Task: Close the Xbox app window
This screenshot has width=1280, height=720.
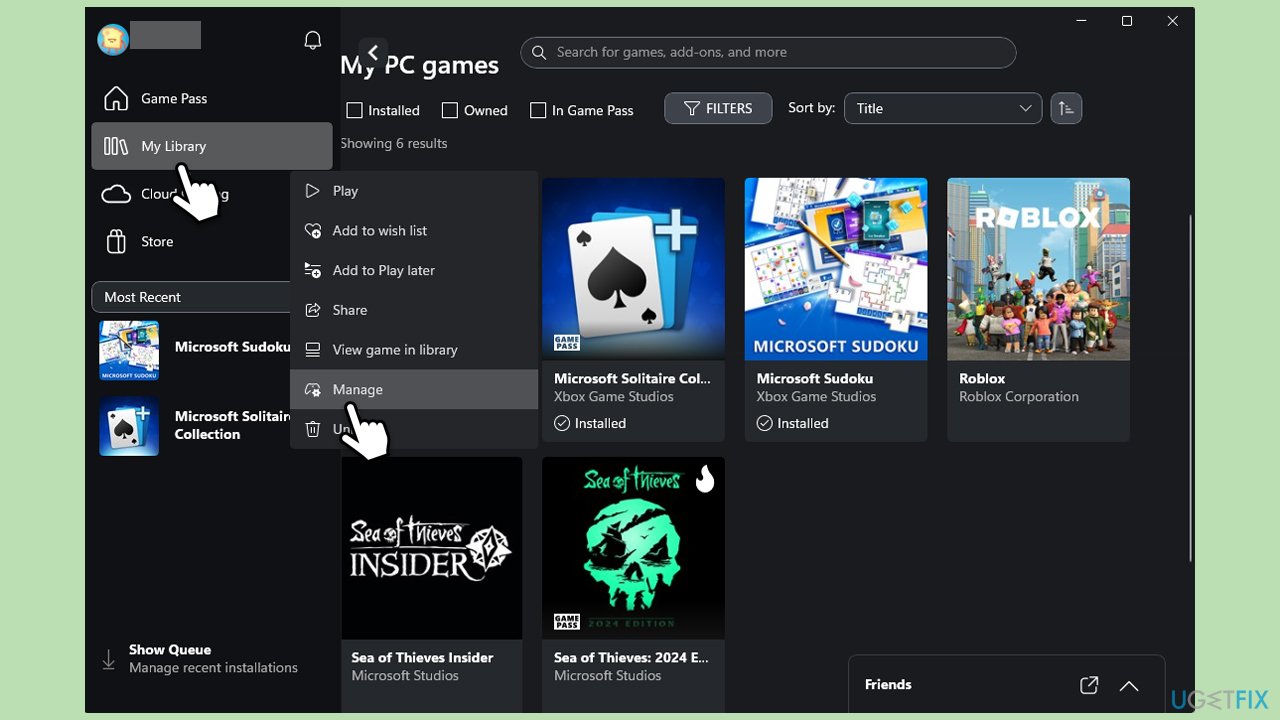Action: coord(1173,21)
